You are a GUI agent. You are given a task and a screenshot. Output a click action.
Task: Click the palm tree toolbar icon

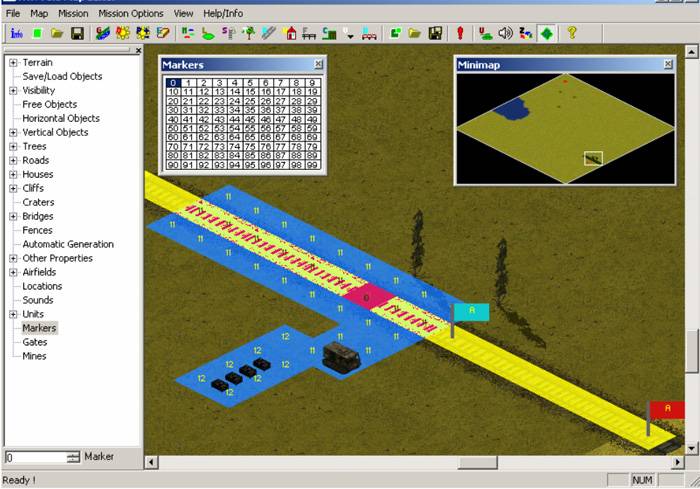(248, 33)
